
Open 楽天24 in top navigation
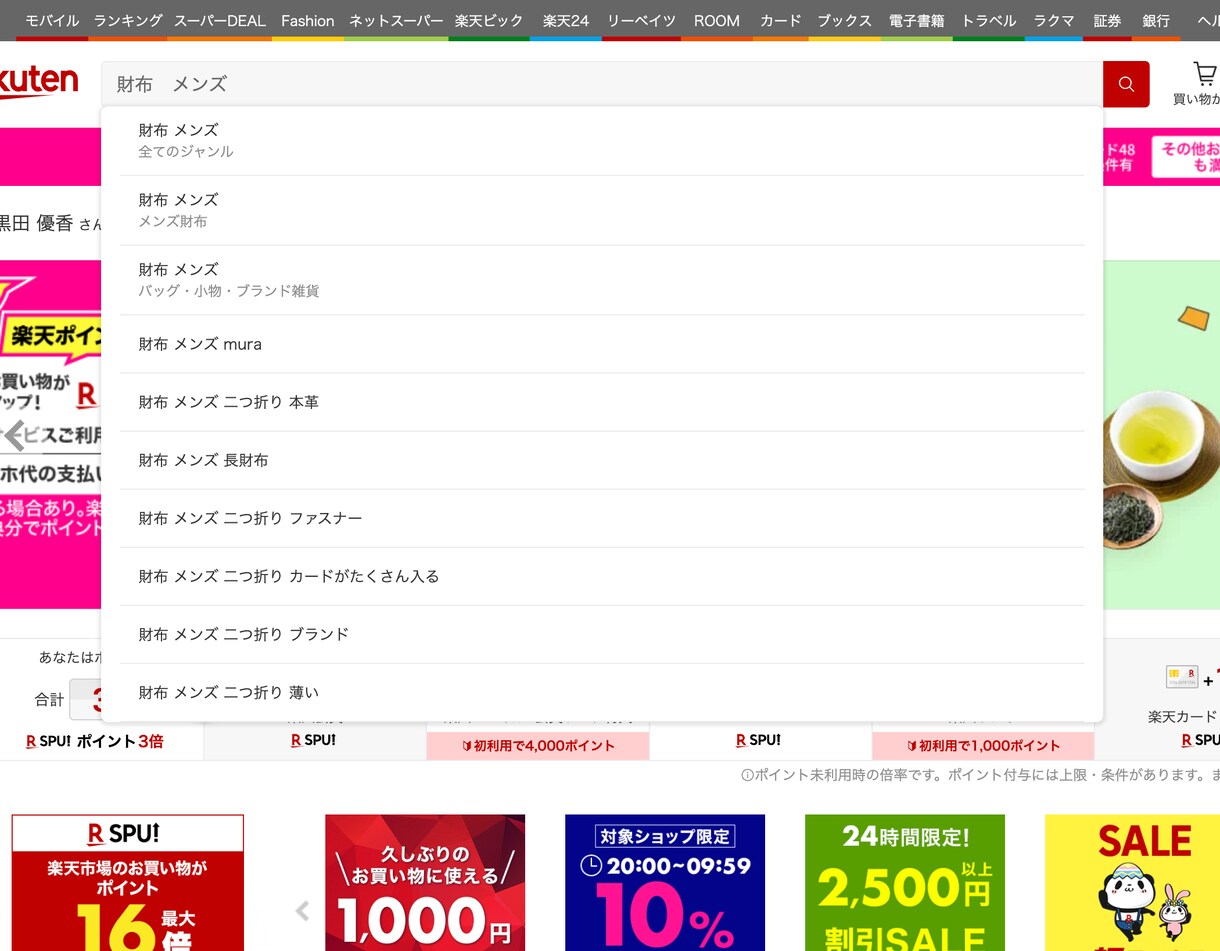tap(566, 20)
